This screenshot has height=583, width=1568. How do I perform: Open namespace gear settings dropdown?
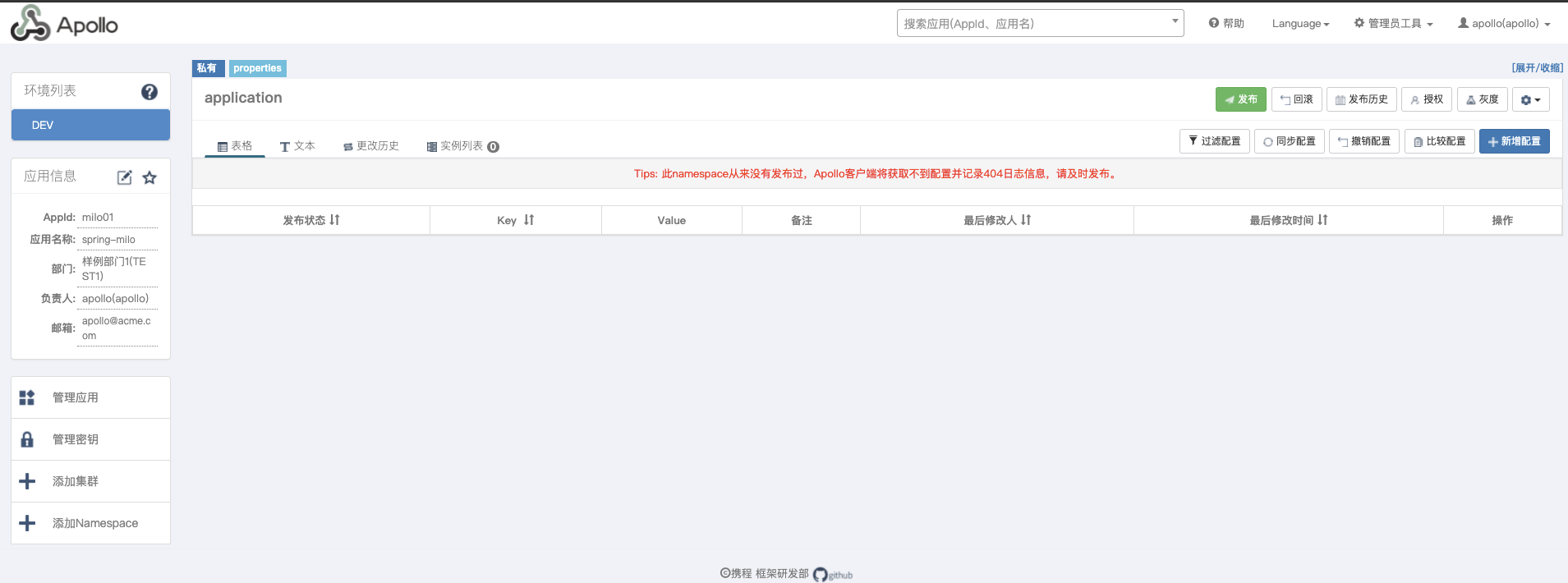(1531, 99)
